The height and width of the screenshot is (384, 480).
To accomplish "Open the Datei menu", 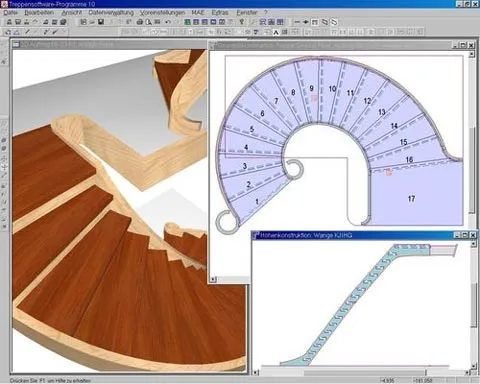I will (11, 13).
